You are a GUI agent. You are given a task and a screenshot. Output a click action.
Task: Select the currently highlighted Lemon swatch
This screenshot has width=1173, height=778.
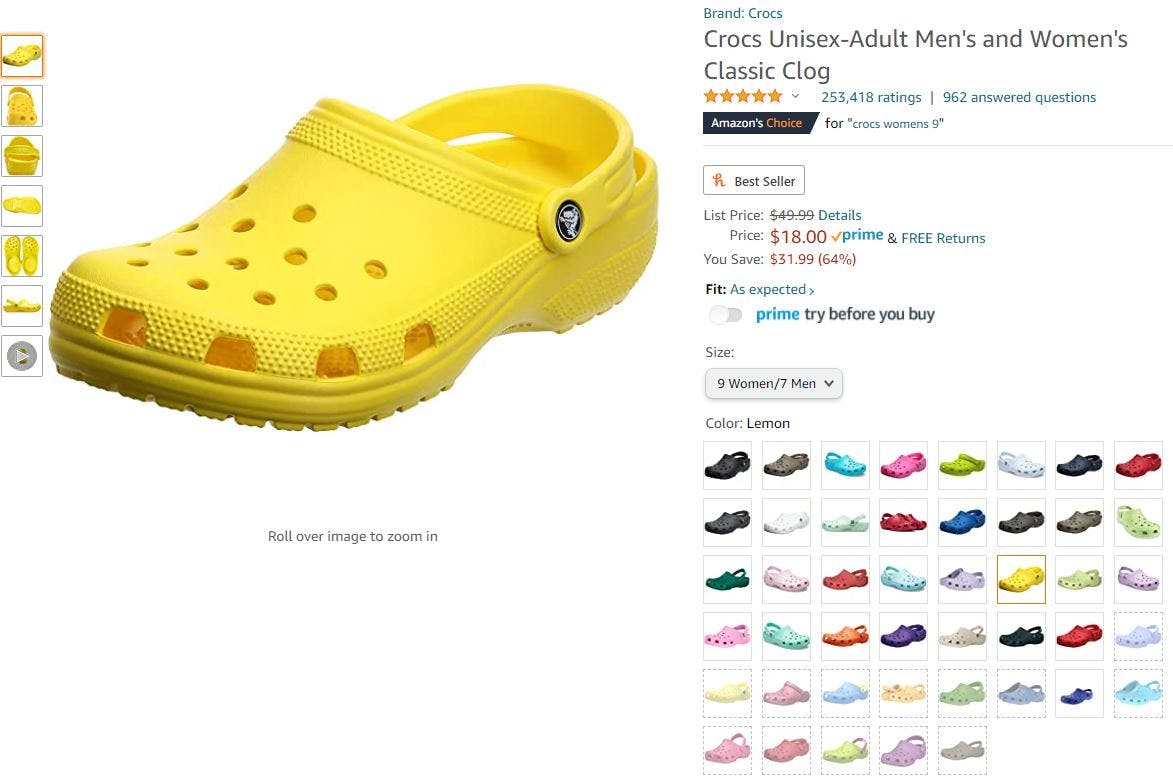[x=1021, y=579]
